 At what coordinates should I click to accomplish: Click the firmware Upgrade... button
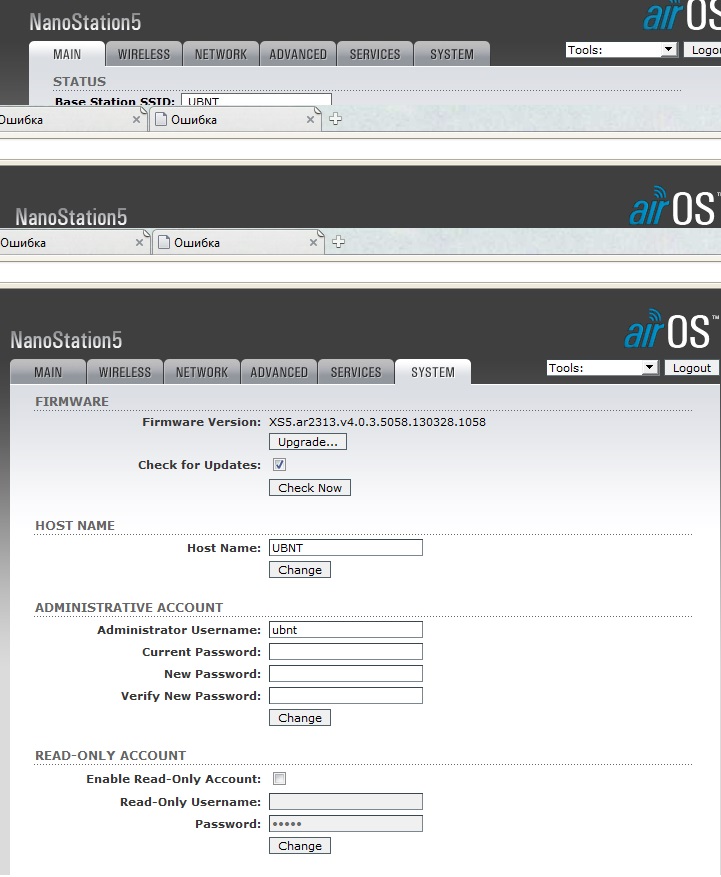coord(308,442)
